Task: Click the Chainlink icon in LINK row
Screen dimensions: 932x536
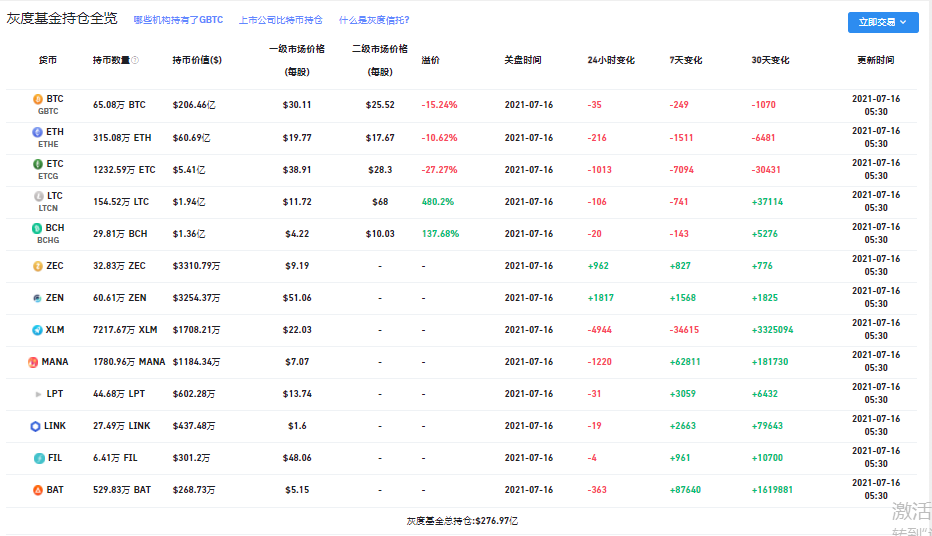Action: click(35, 426)
